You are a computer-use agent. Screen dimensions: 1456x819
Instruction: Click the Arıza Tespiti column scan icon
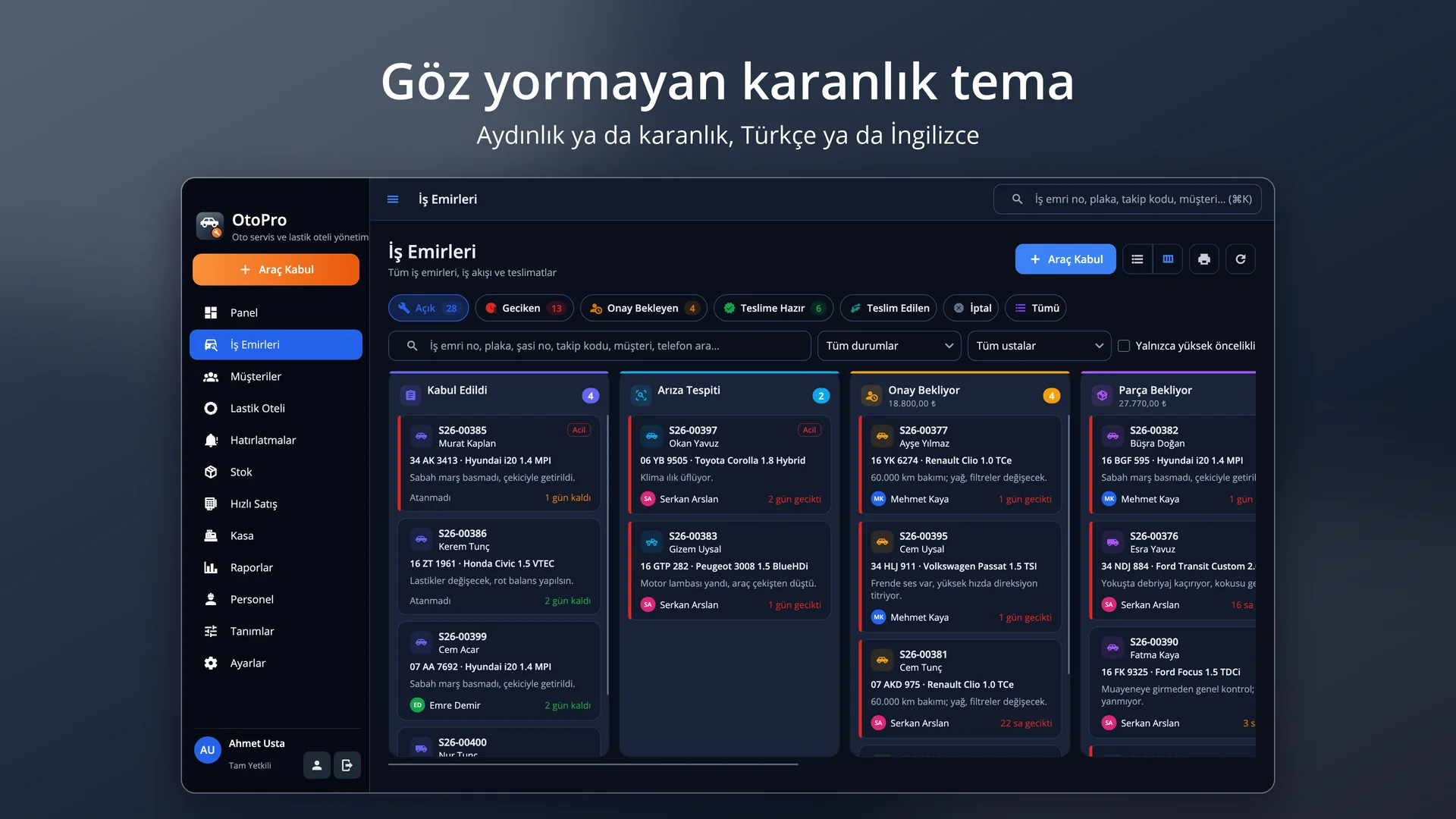(641, 395)
